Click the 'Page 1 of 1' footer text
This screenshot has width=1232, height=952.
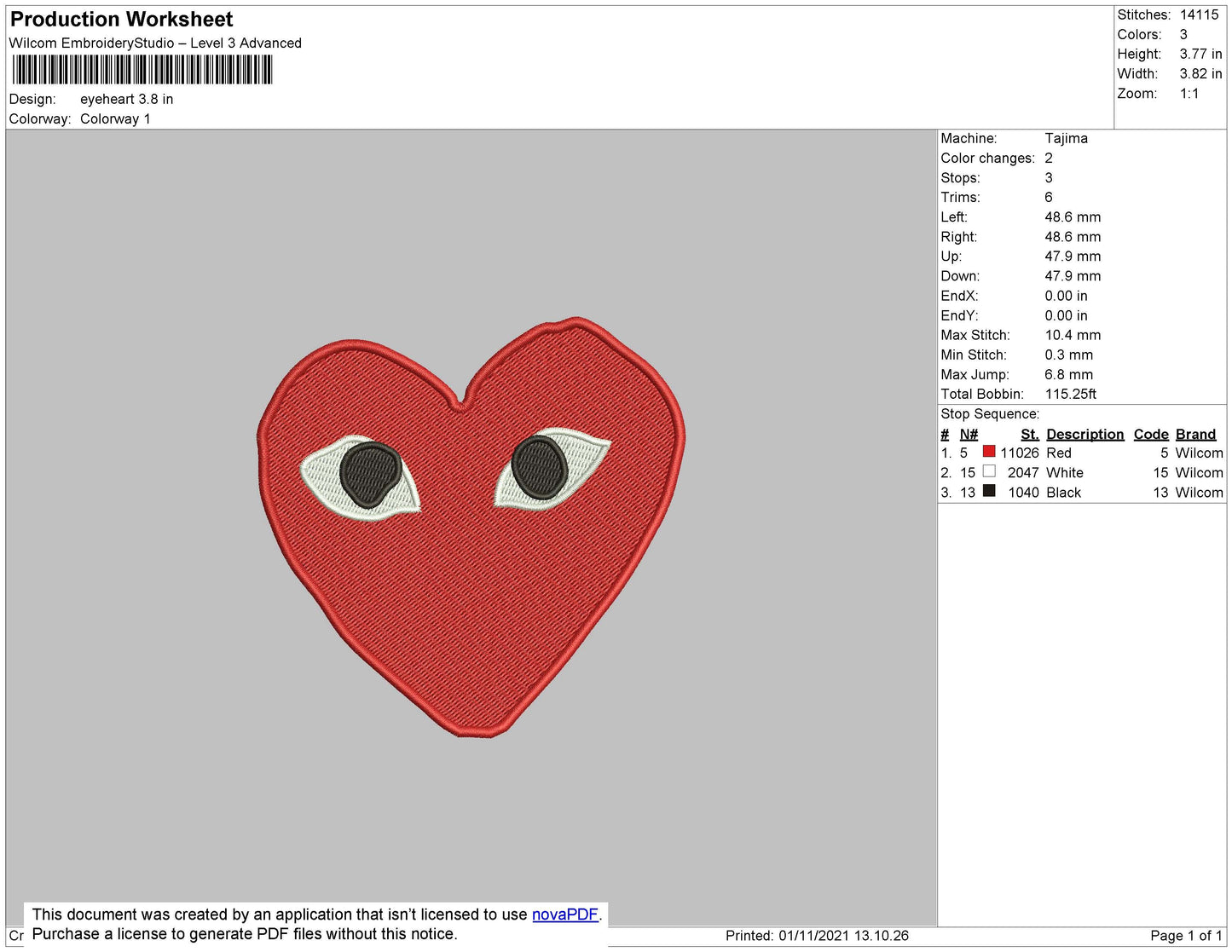pos(1186,935)
